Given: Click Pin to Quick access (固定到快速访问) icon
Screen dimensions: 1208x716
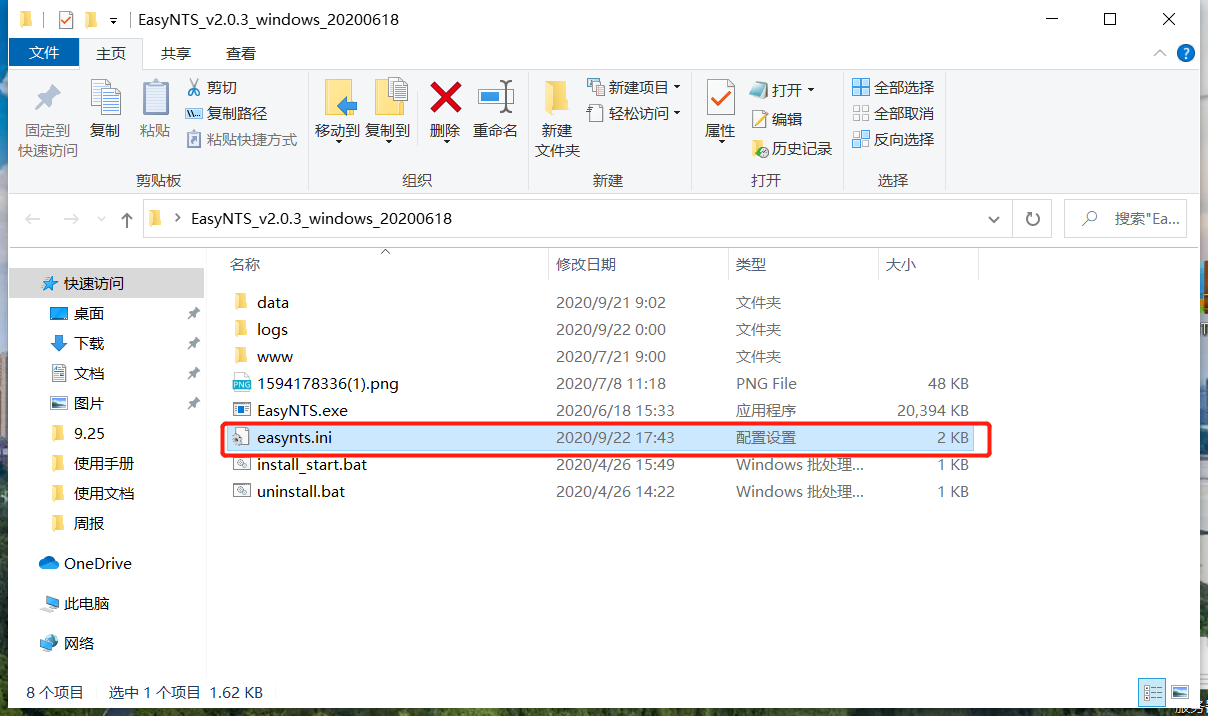Looking at the screenshot, I should [x=47, y=100].
